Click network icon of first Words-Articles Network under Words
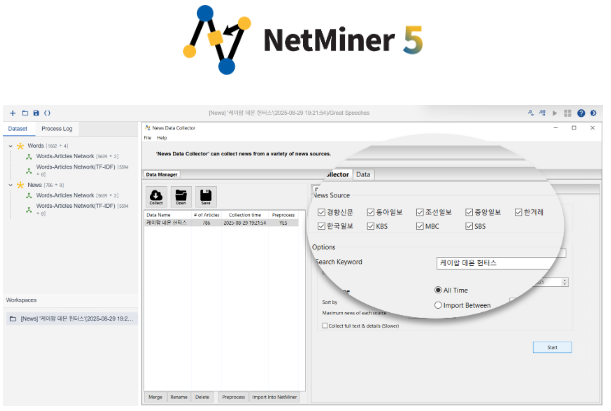Viewport: 611px width, 411px height. coord(29,157)
